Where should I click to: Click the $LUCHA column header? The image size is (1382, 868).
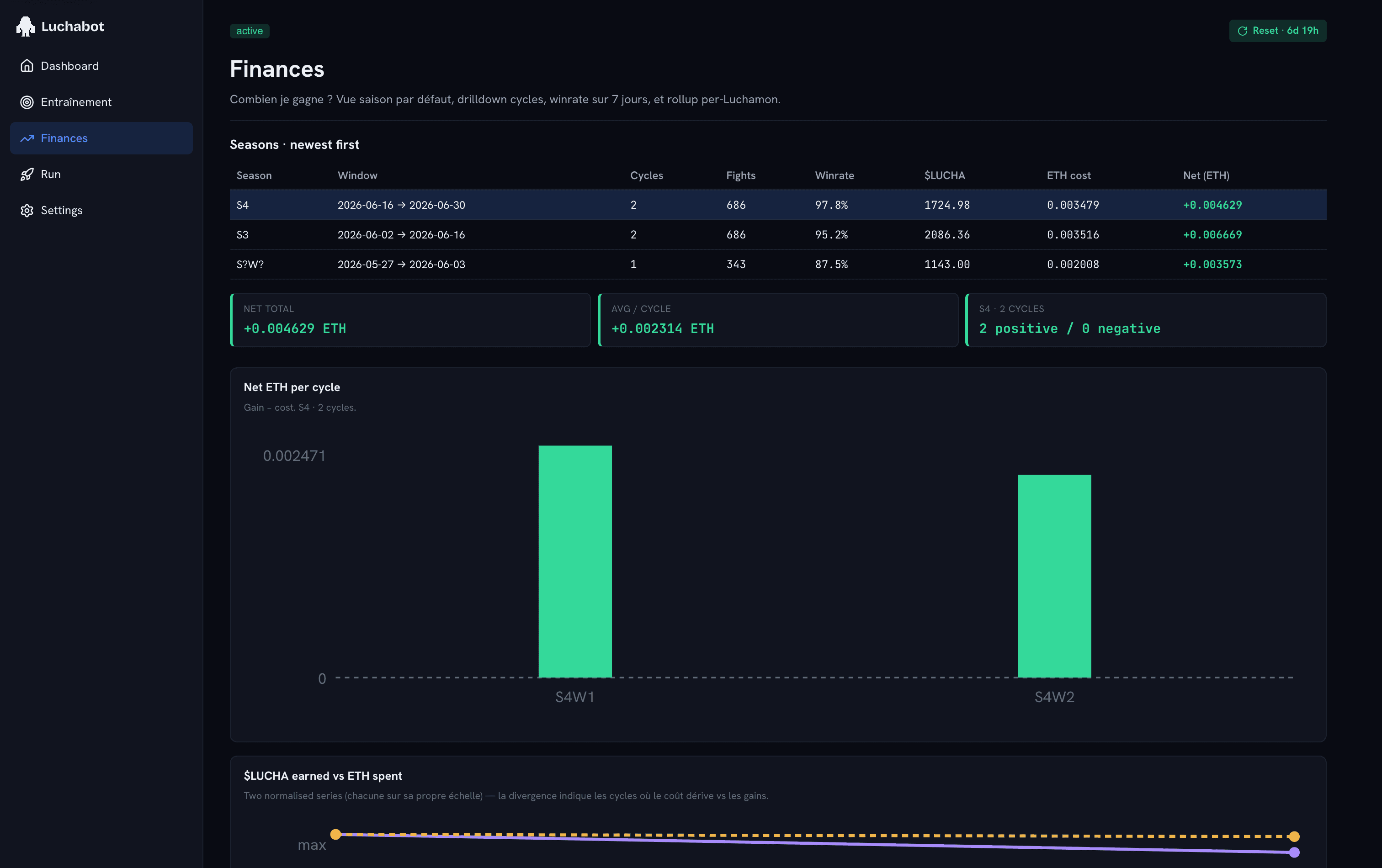pos(945,175)
